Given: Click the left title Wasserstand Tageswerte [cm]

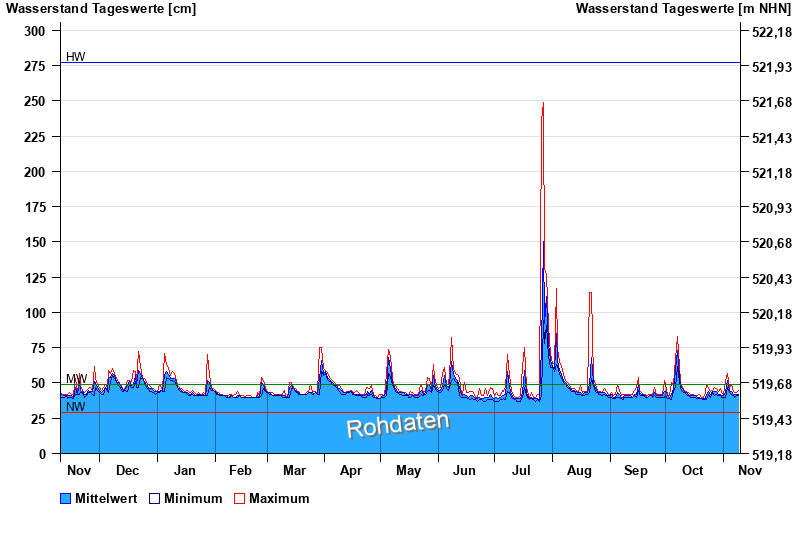Looking at the screenshot, I should click(x=101, y=9).
